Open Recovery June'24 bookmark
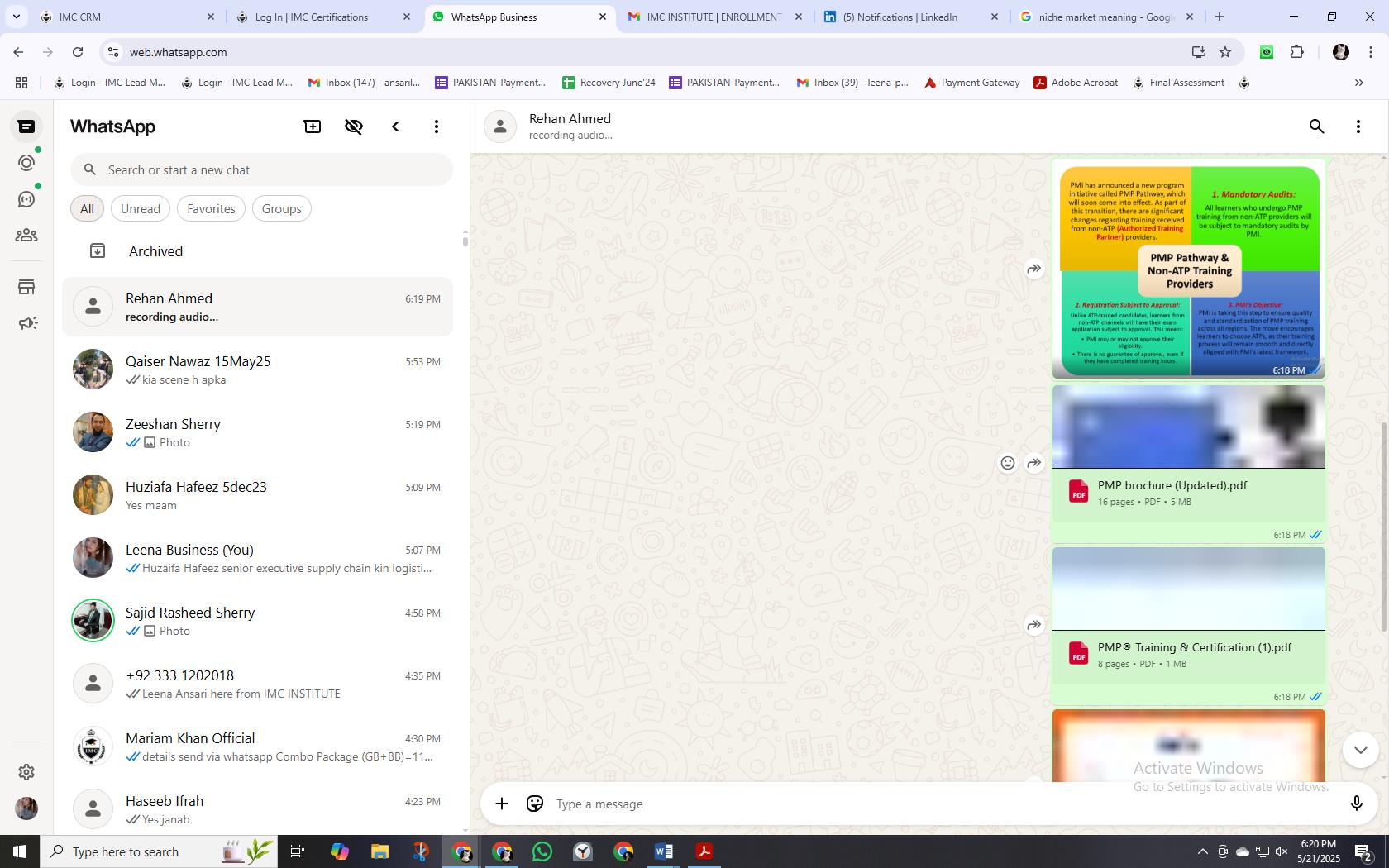This screenshot has width=1389, height=868. pos(609,83)
